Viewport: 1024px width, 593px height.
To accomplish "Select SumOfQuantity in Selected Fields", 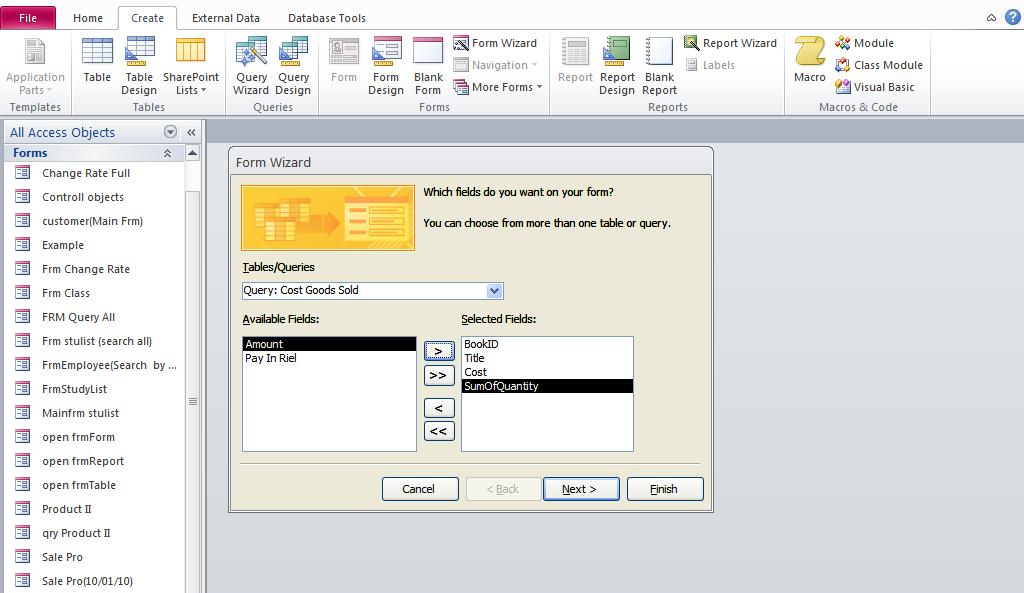I will [547, 386].
